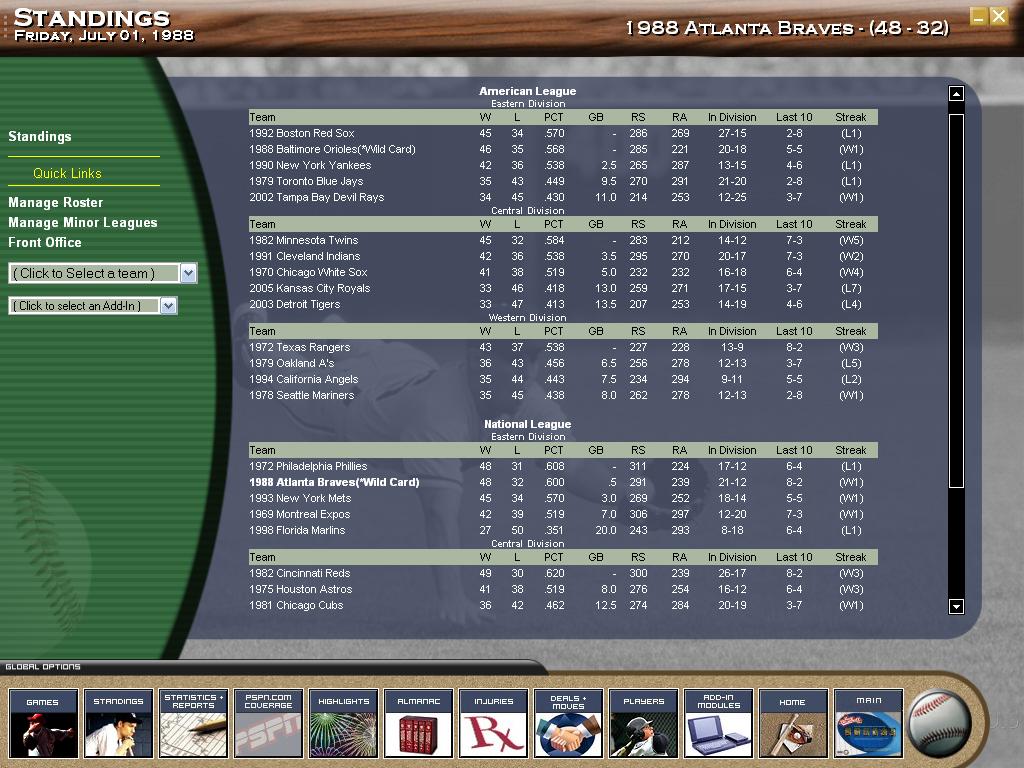Click the 'Click to select an Add-In' combo box

pyautogui.click(x=93, y=306)
